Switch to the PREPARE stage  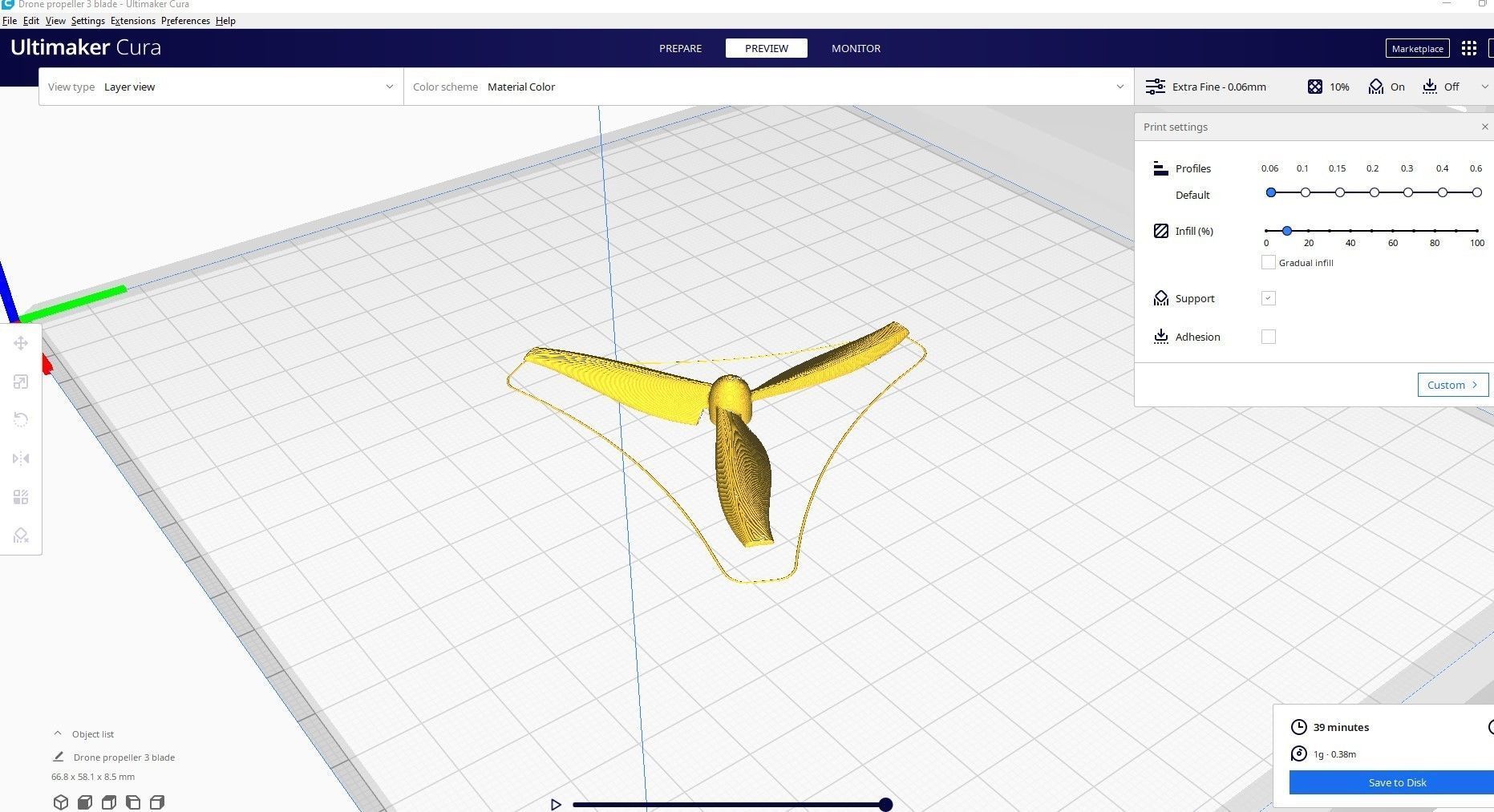(x=680, y=48)
